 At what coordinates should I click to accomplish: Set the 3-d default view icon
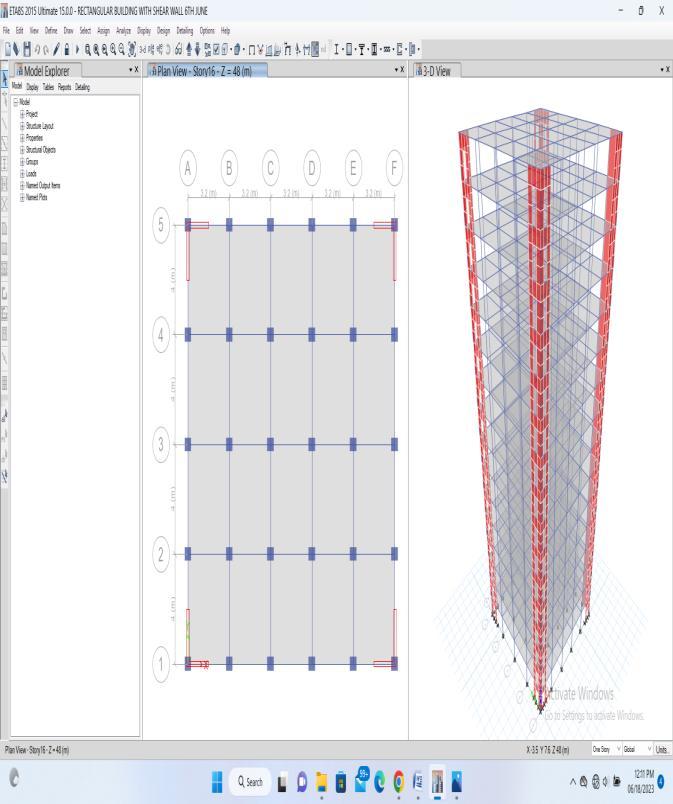[x=143, y=49]
